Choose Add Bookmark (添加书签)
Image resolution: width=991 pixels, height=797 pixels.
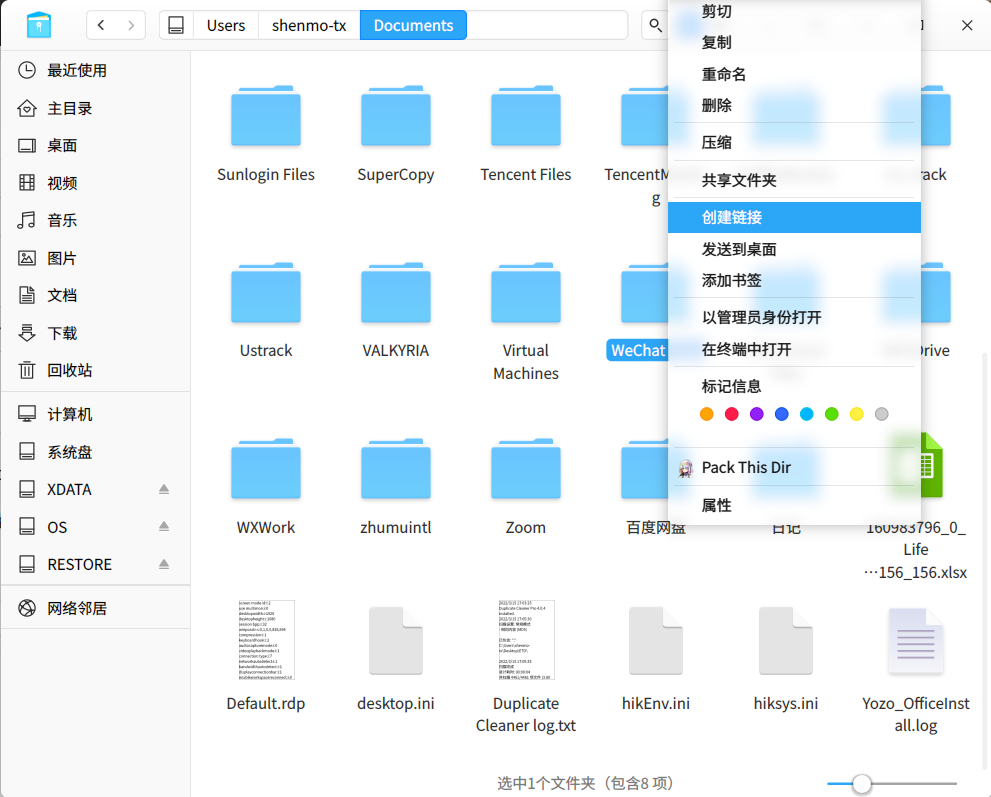point(794,280)
